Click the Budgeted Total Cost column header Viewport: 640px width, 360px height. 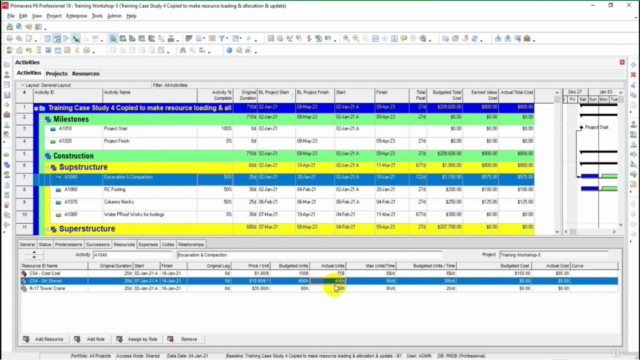coord(444,96)
